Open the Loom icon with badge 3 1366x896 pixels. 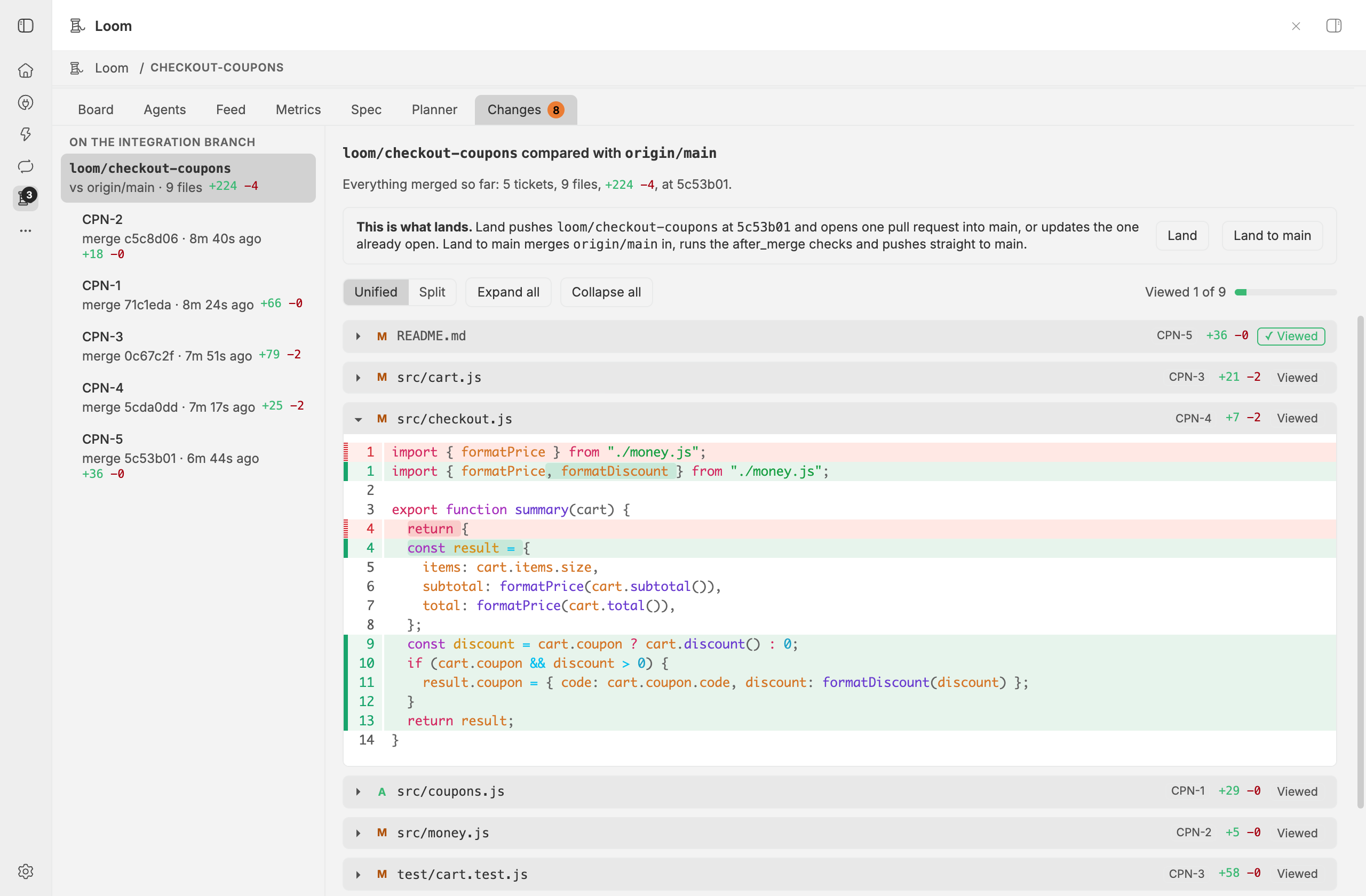point(25,198)
